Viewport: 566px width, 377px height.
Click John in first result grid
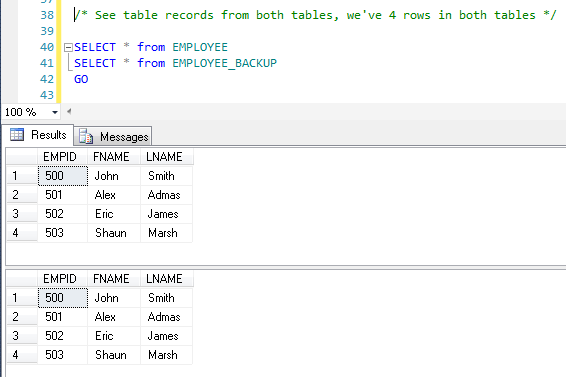[x=114, y=176]
